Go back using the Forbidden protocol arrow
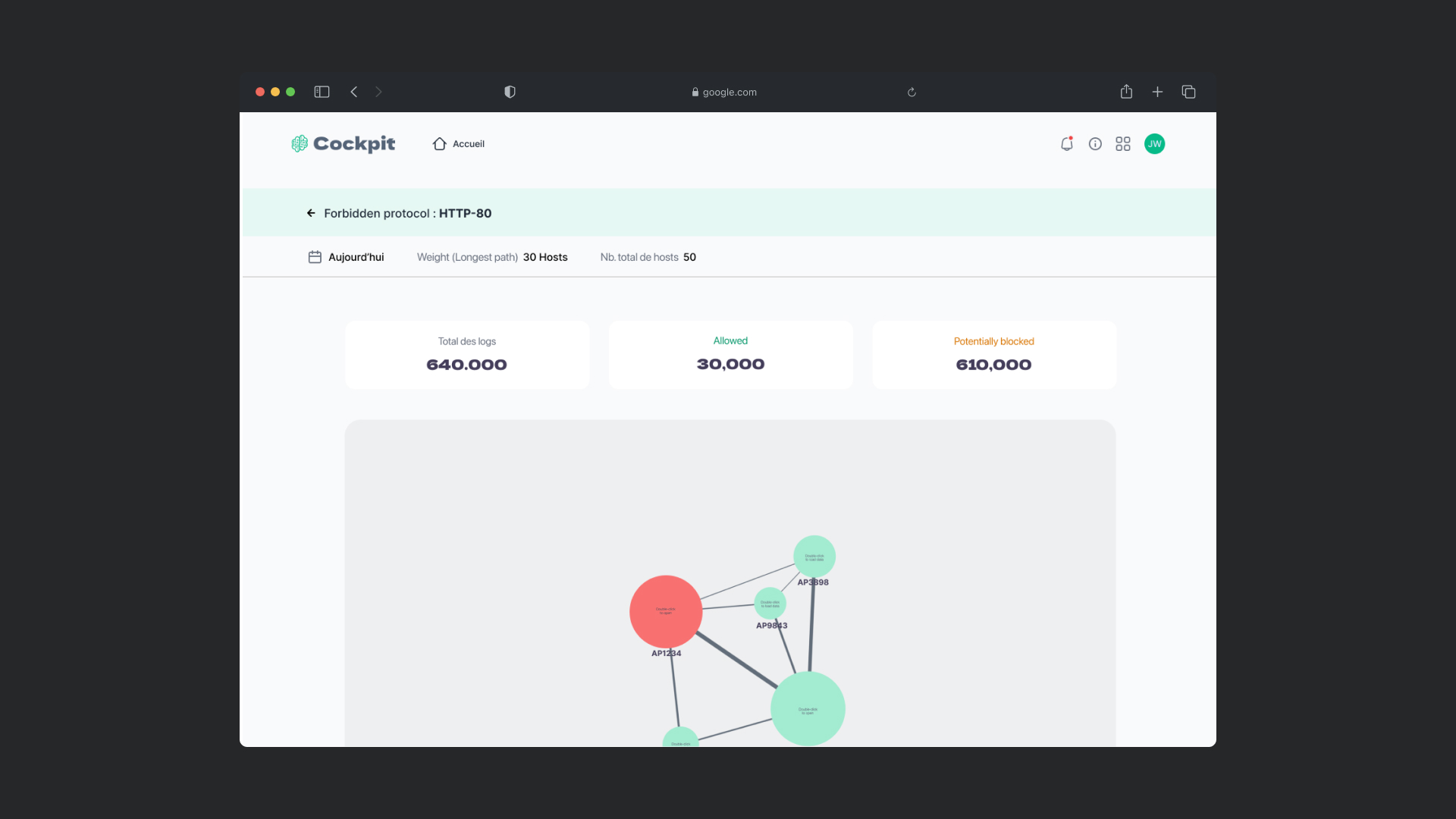1456x819 pixels. [311, 213]
